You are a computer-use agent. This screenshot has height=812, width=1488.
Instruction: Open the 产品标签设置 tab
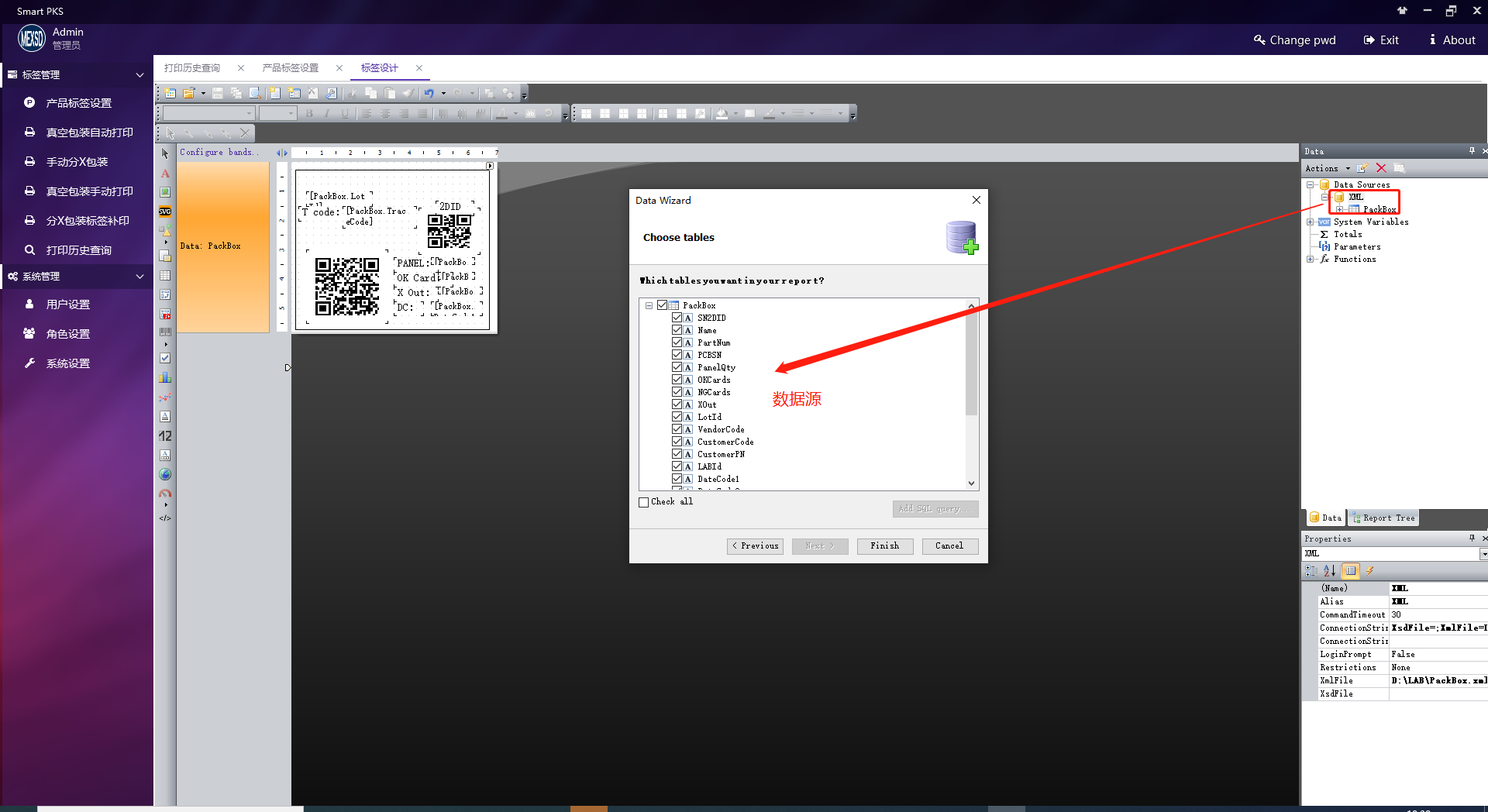pos(291,68)
